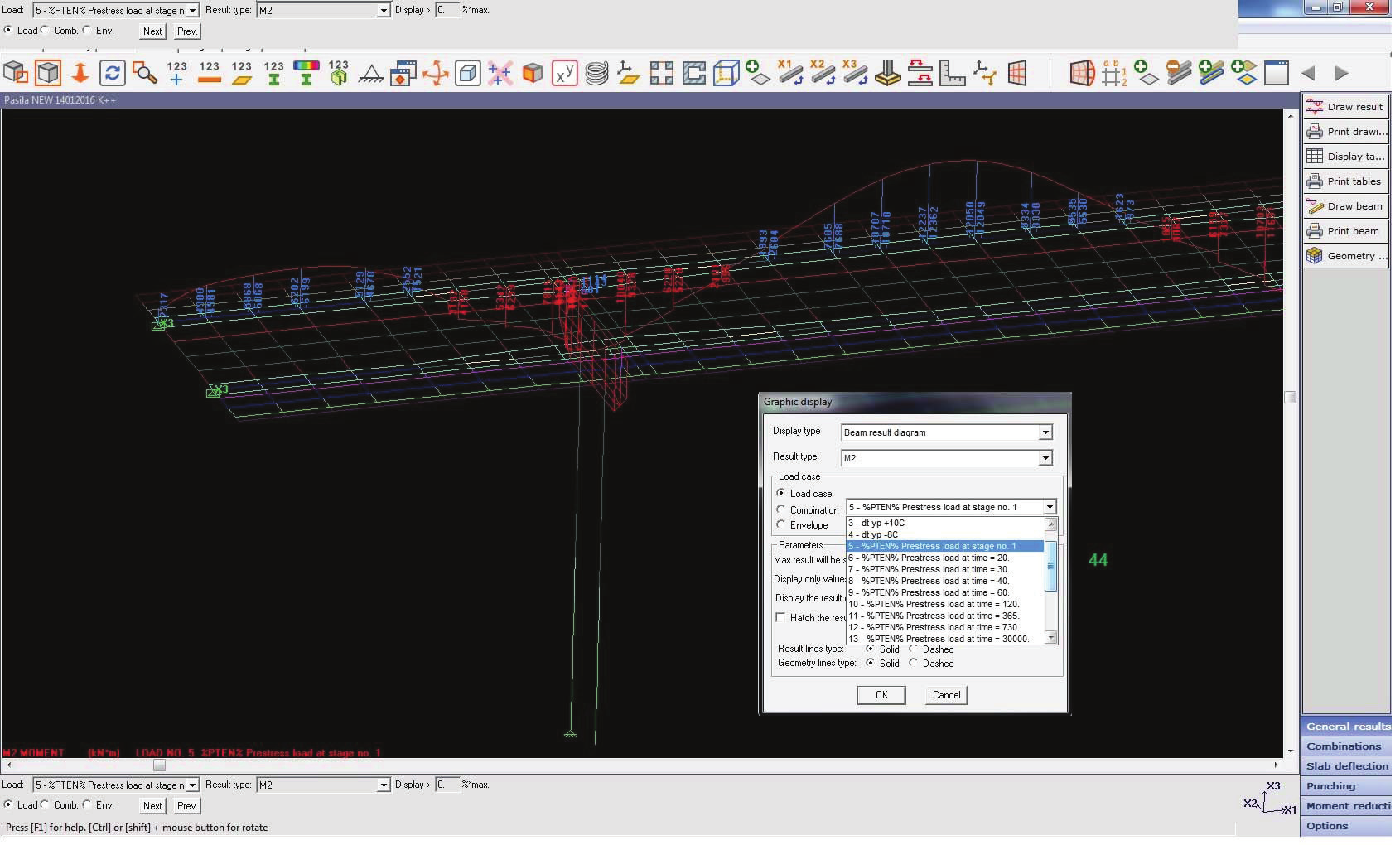Click the blank window icon in toolbar
Viewport: 1400px width, 845px height.
tap(1277, 73)
